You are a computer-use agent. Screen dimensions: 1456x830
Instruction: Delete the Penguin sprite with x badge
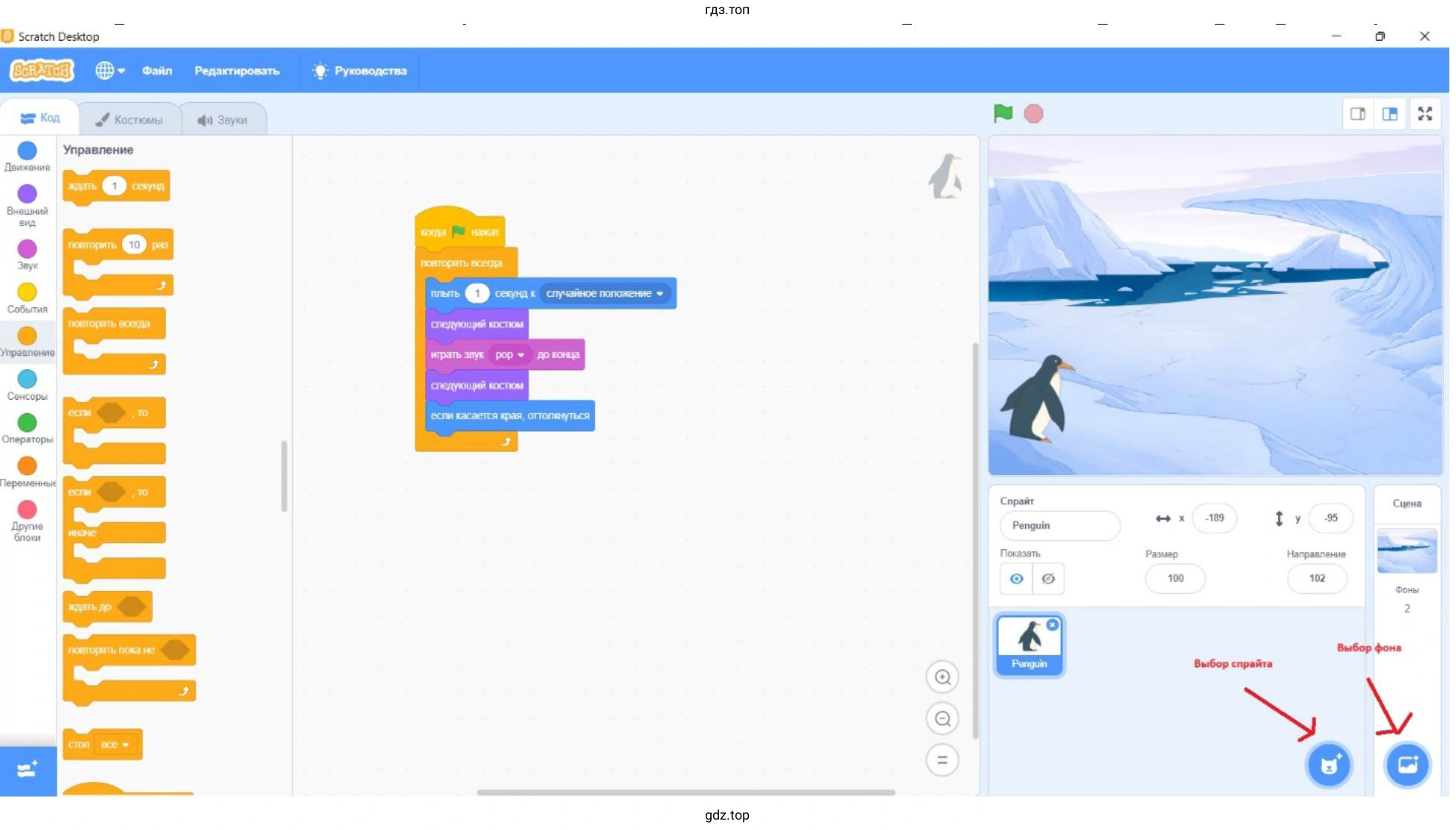[x=1052, y=625]
